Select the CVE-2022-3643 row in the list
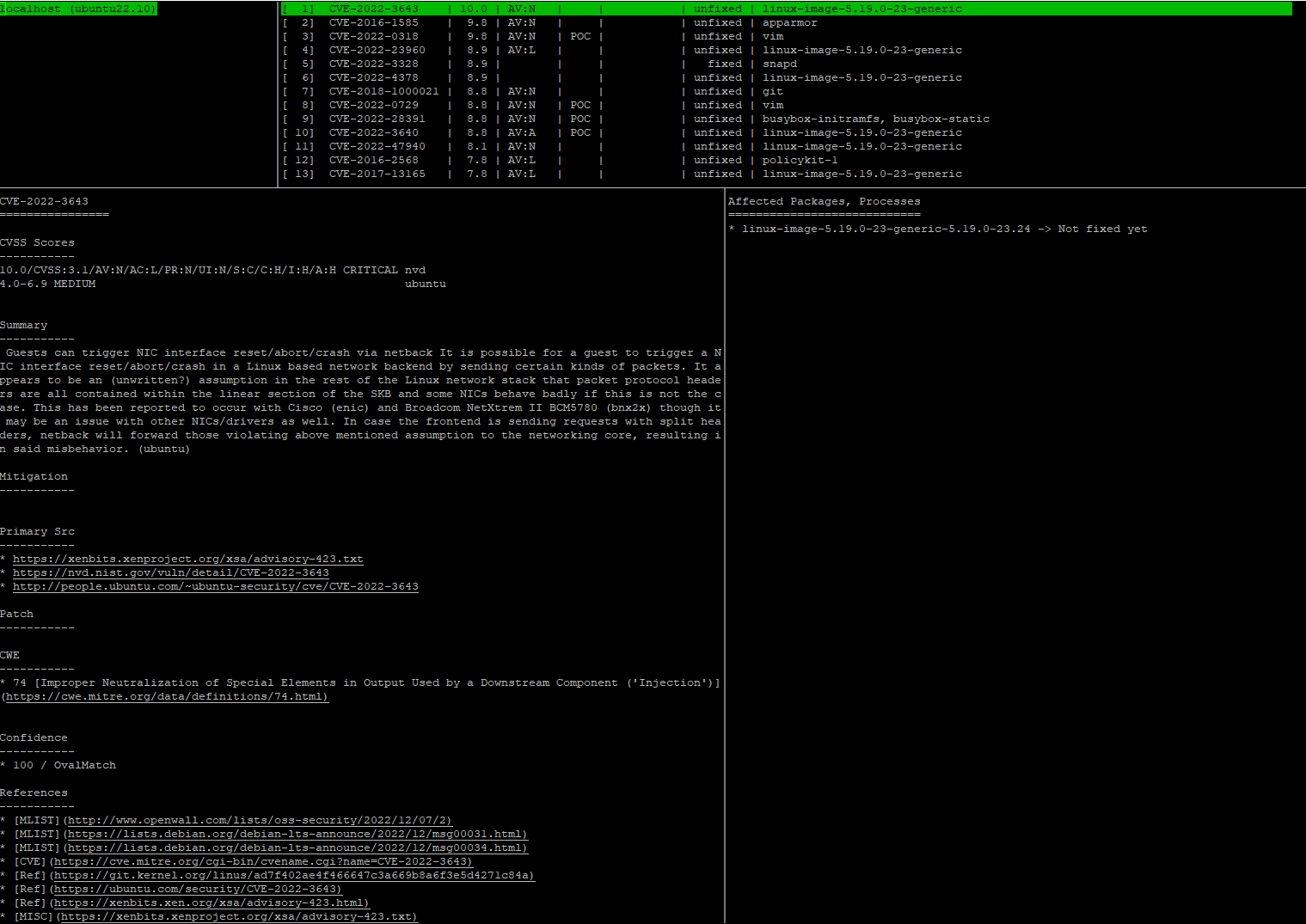The height and width of the screenshot is (924, 1306). click(x=787, y=9)
